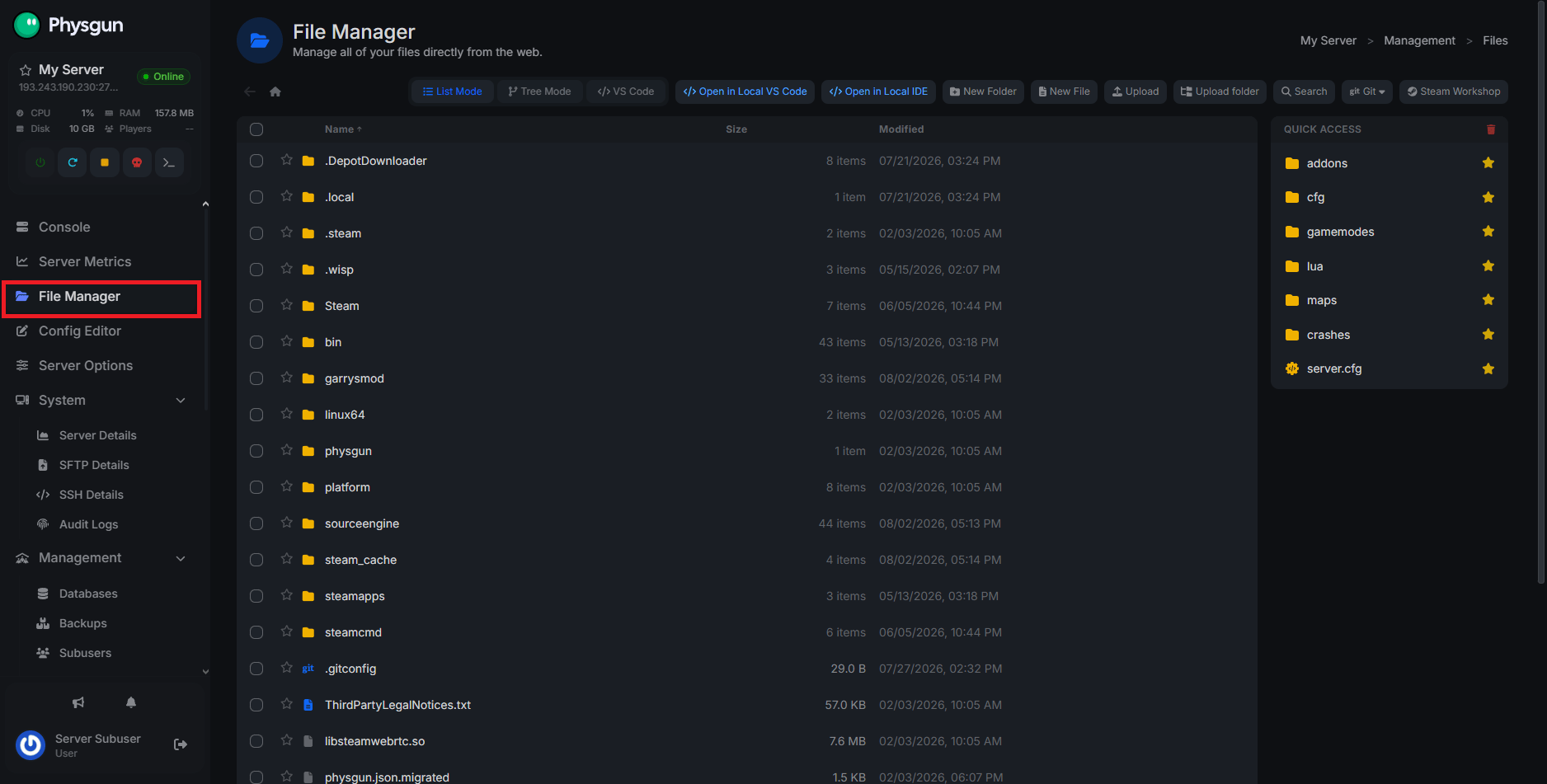1547x784 pixels.
Task: Check the box for .DepotDownloader
Action: [256, 161]
